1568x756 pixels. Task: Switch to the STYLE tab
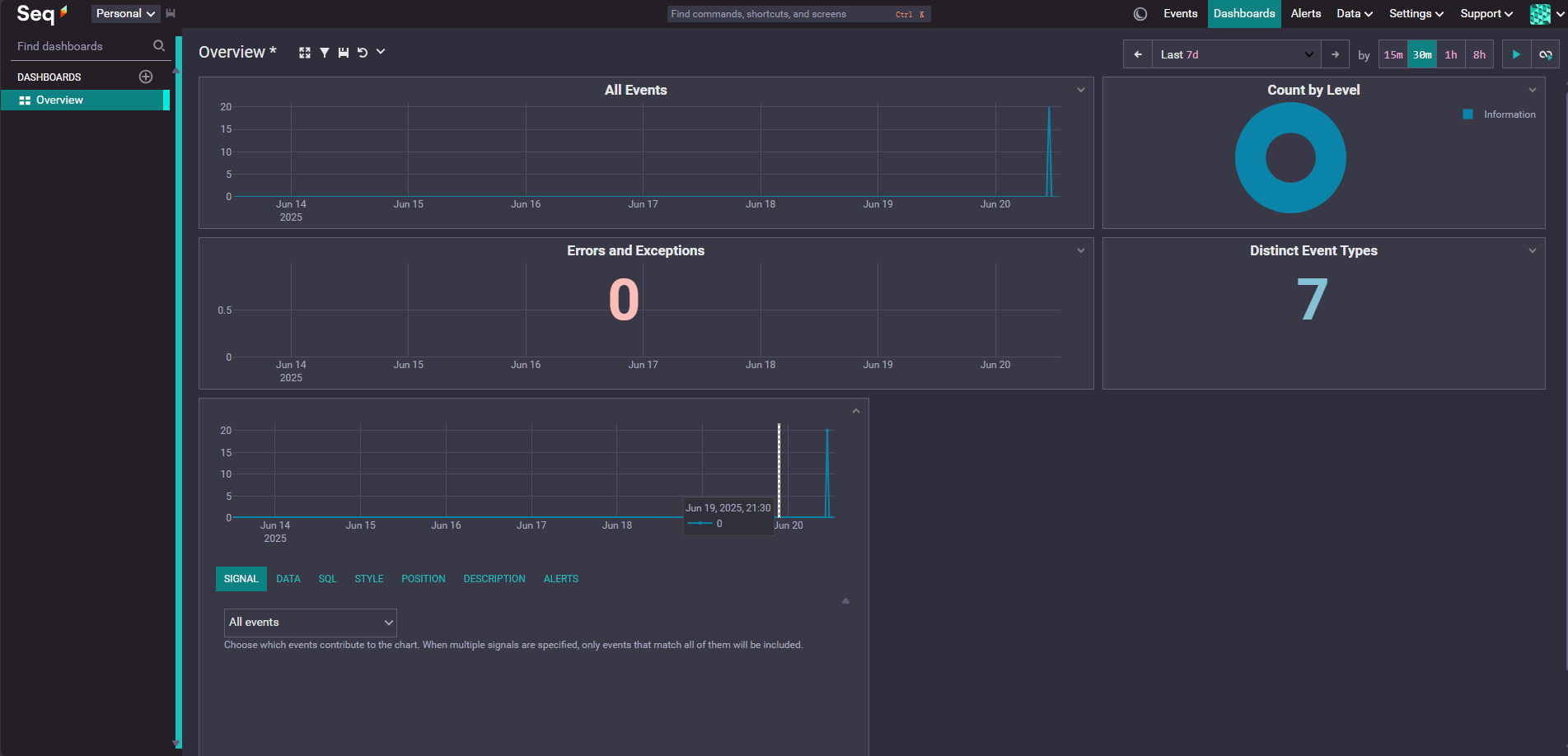[x=369, y=579]
